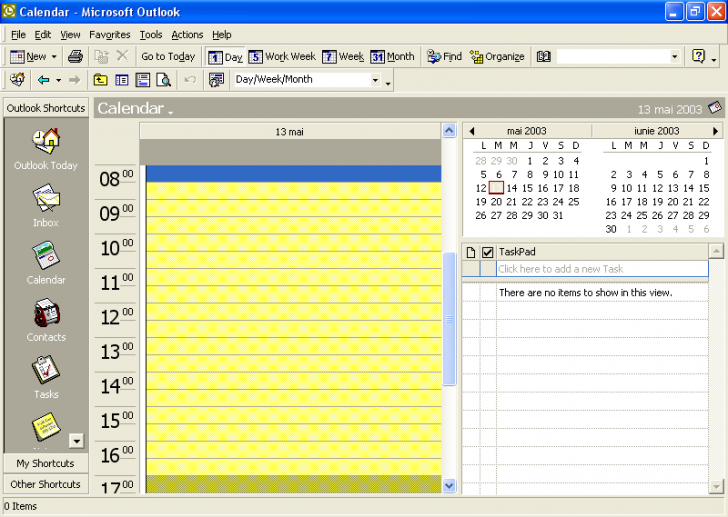The width and height of the screenshot is (728, 517).
Task: Go to next month in Date Navigator
Action: [715, 131]
